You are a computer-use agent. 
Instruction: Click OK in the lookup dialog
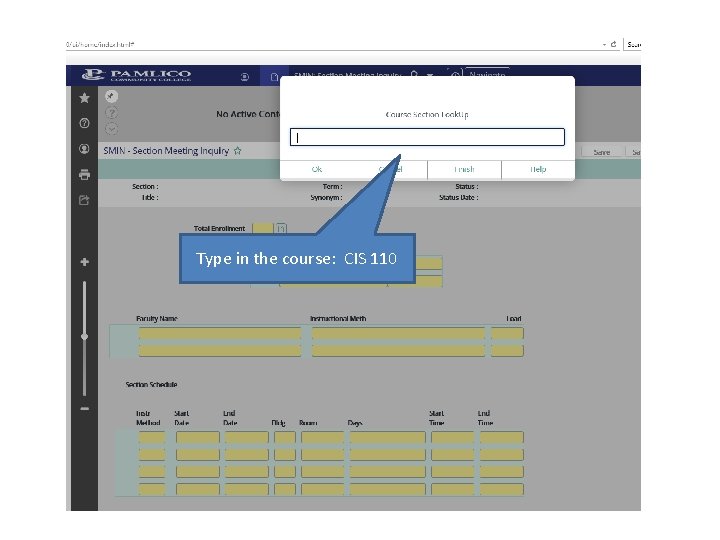(316, 169)
